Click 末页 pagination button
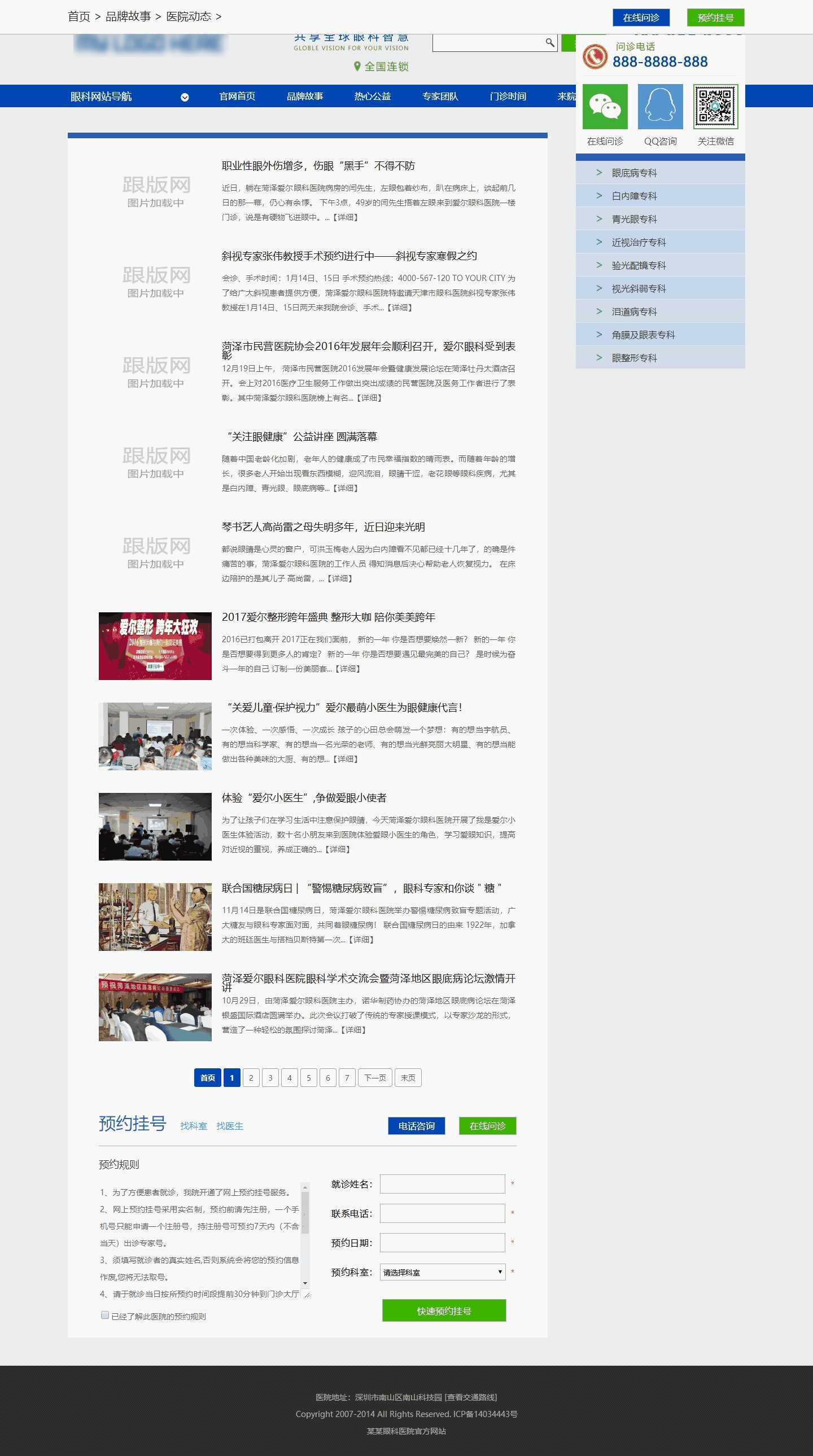 coord(408,1077)
